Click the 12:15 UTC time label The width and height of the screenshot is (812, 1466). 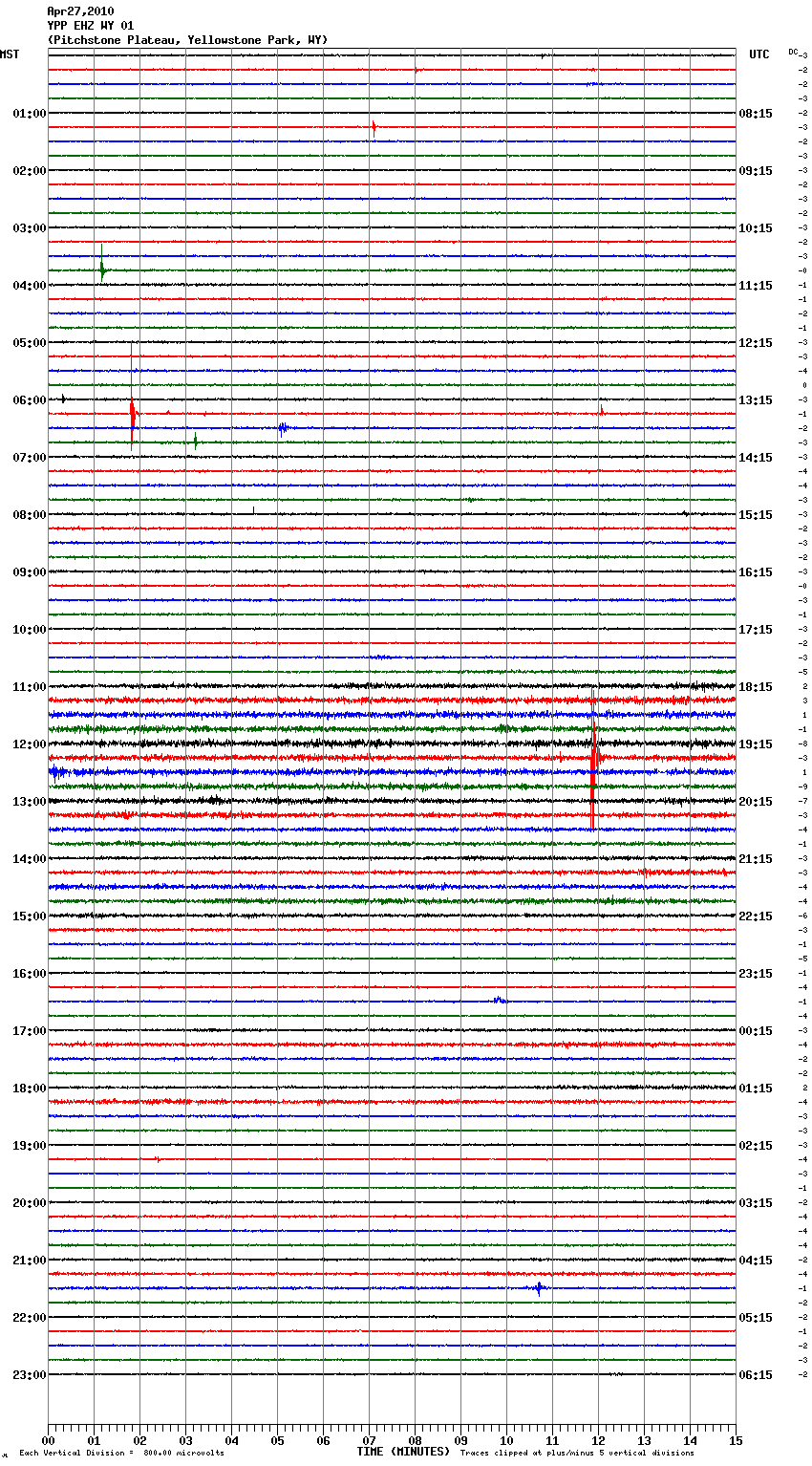click(x=756, y=342)
